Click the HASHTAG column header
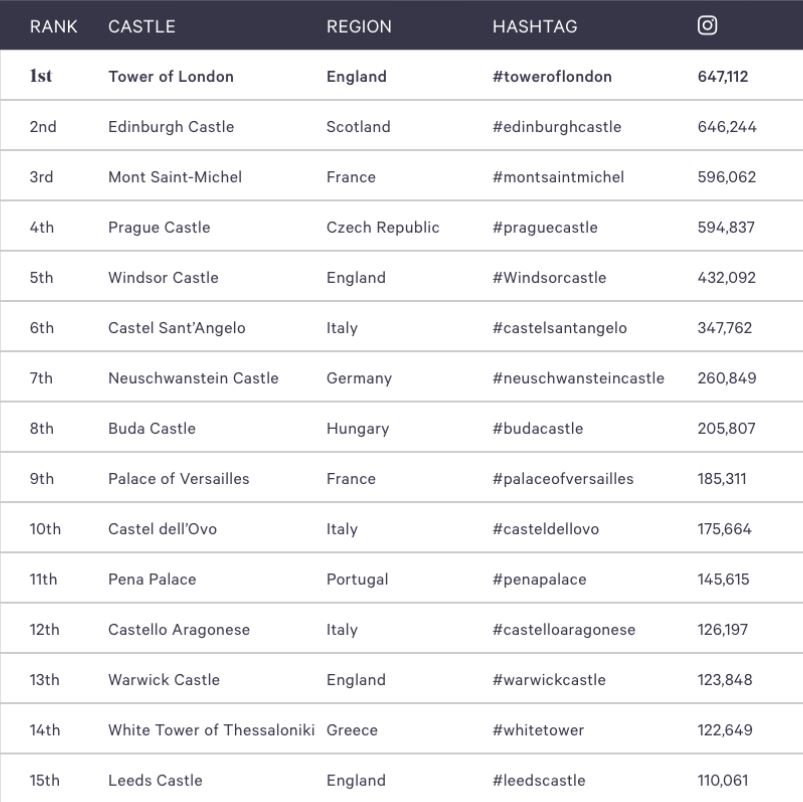Viewport: 803px width, 802px height. point(535,27)
